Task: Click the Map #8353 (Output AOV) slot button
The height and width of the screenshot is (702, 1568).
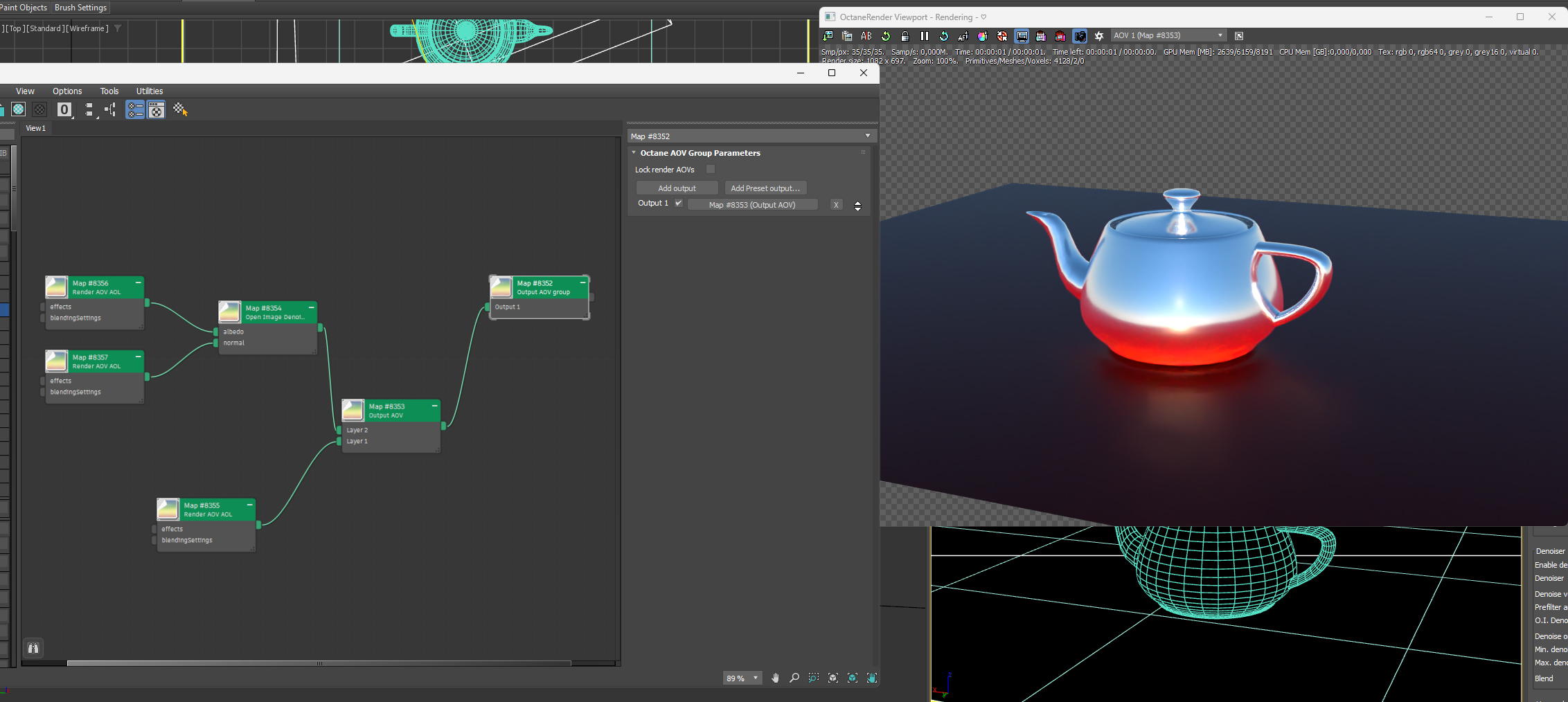Action: pos(752,204)
